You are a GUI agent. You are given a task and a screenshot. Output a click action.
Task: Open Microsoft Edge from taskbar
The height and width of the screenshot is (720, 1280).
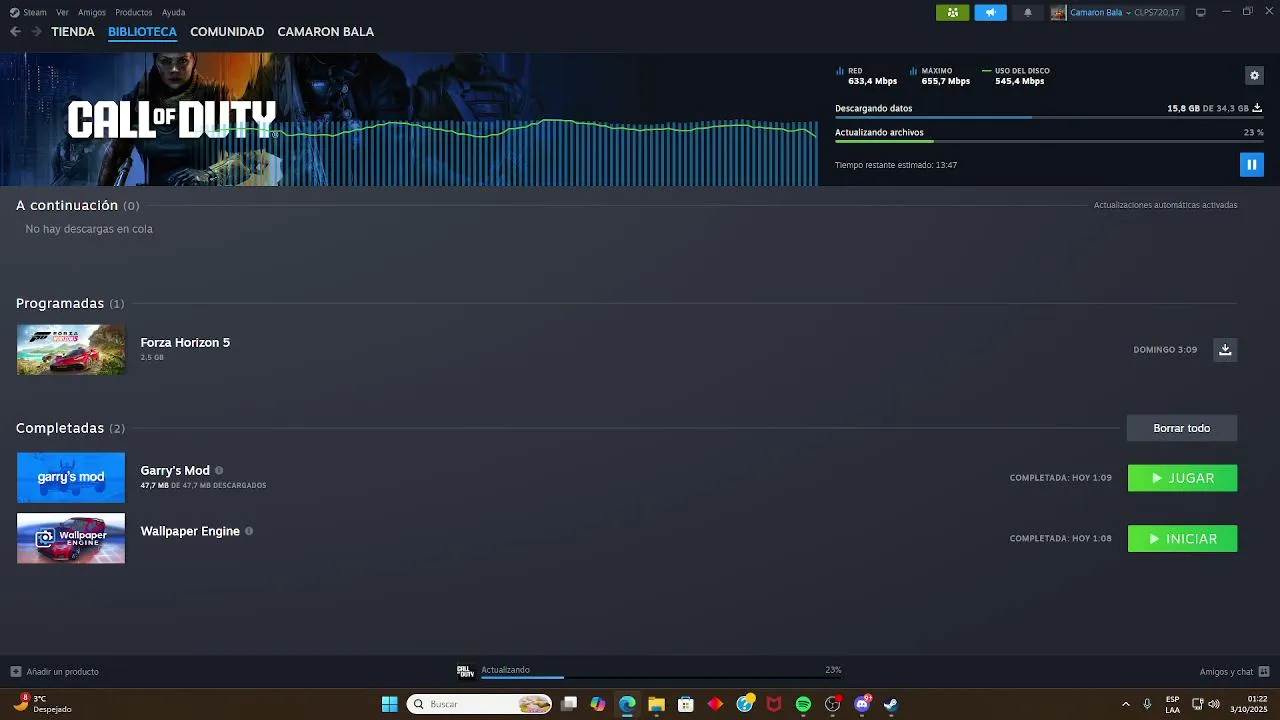(627, 704)
